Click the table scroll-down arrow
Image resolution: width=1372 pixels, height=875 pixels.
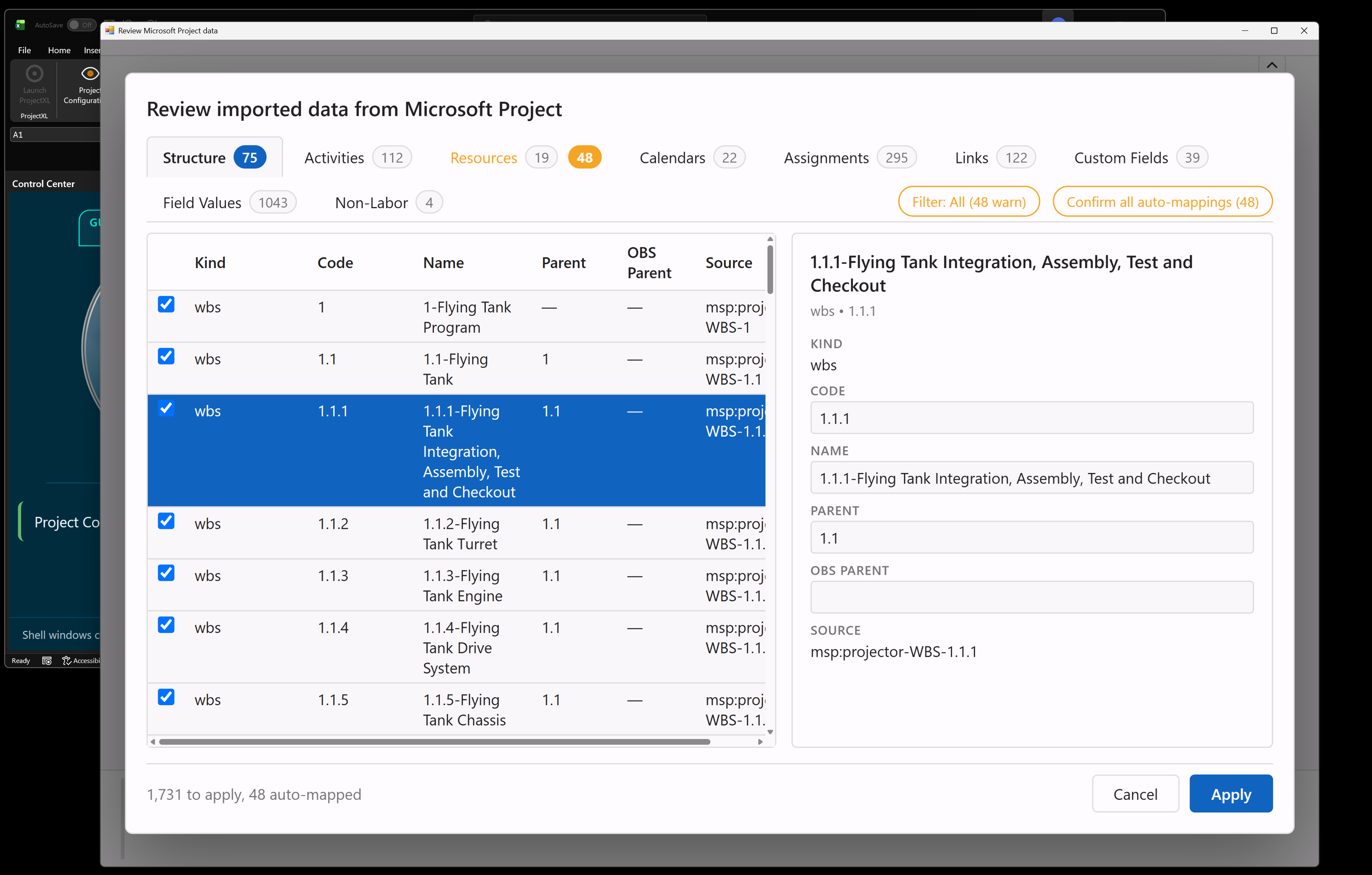pyautogui.click(x=770, y=733)
